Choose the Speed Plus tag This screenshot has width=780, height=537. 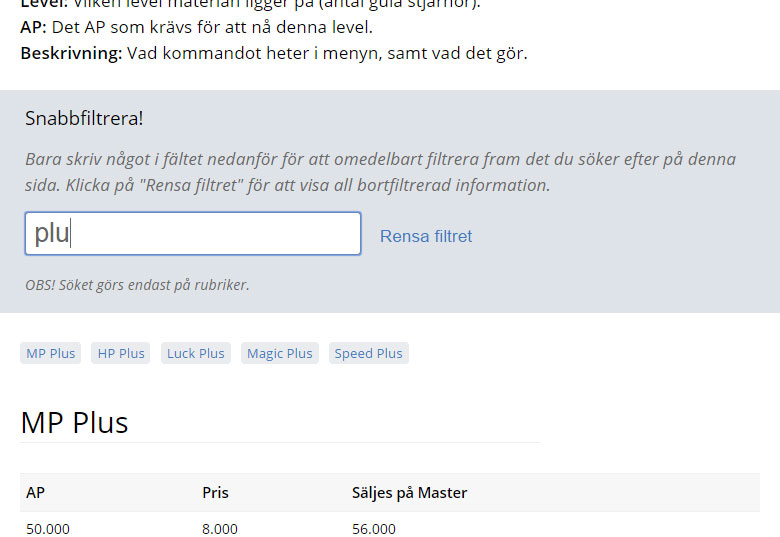click(x=368, y=353)
